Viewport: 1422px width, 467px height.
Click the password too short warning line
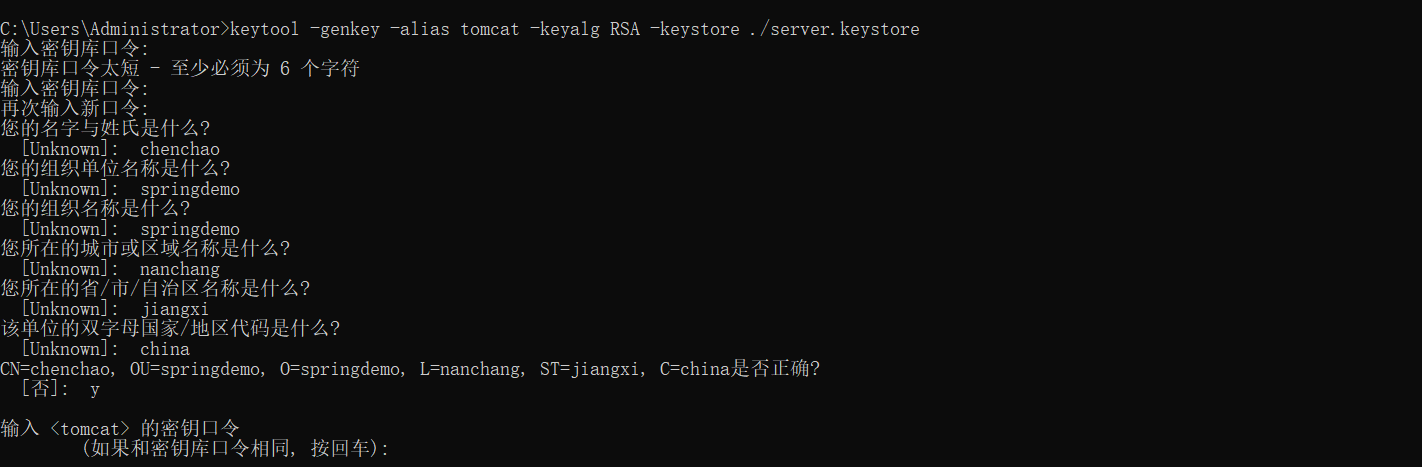[180, 69]
